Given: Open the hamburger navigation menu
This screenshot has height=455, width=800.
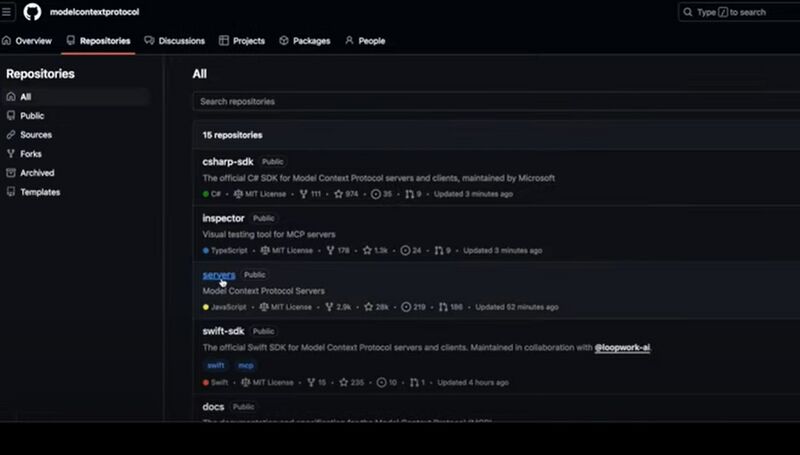Looking at the screenshot, I should coord(7,12).
